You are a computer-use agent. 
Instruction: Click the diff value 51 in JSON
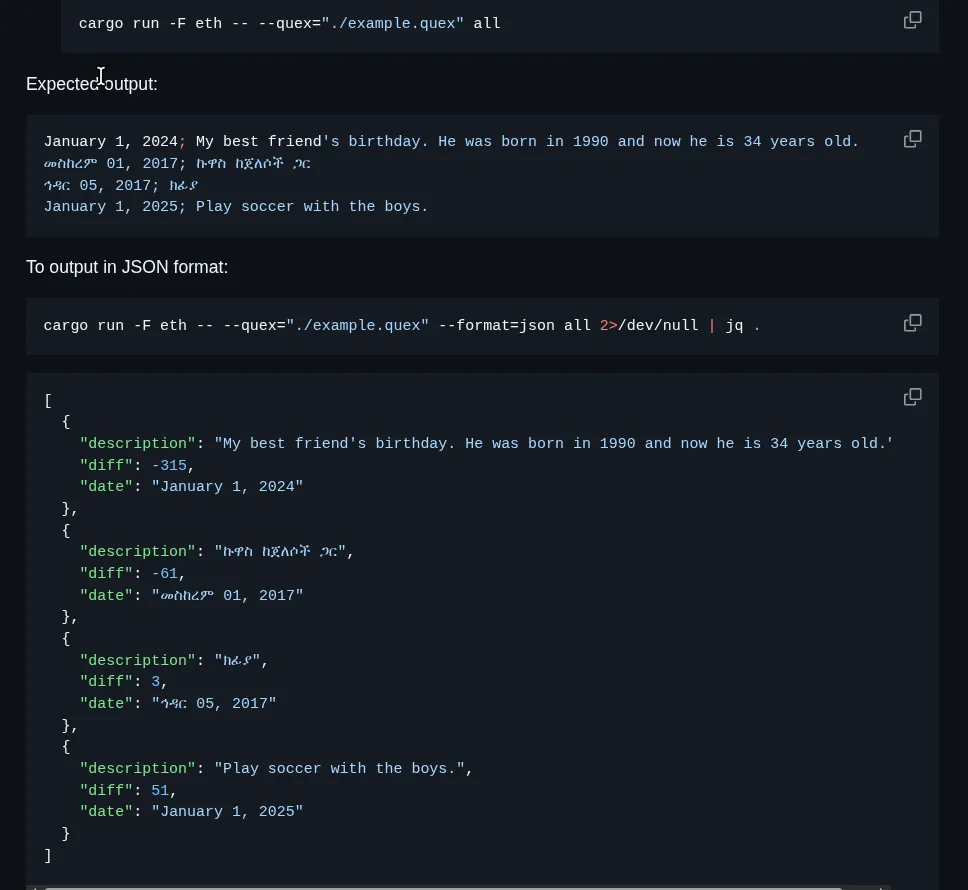(160, 791)
